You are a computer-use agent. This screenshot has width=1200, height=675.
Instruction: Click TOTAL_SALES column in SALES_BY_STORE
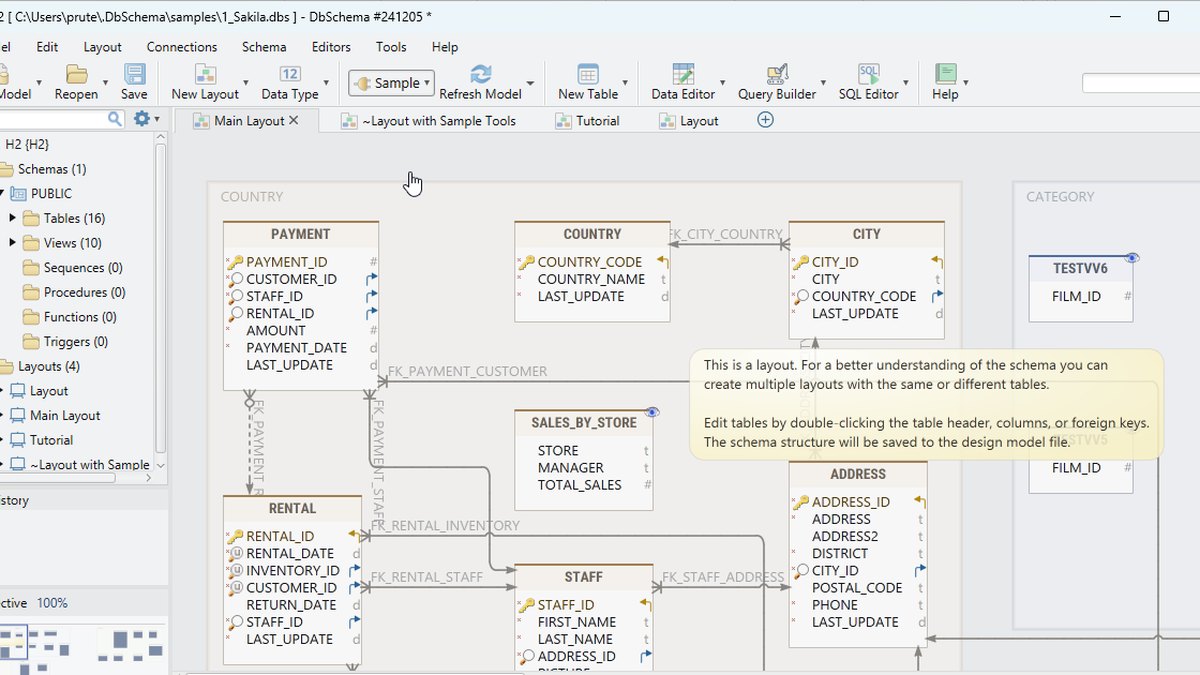tap(579, 485)
